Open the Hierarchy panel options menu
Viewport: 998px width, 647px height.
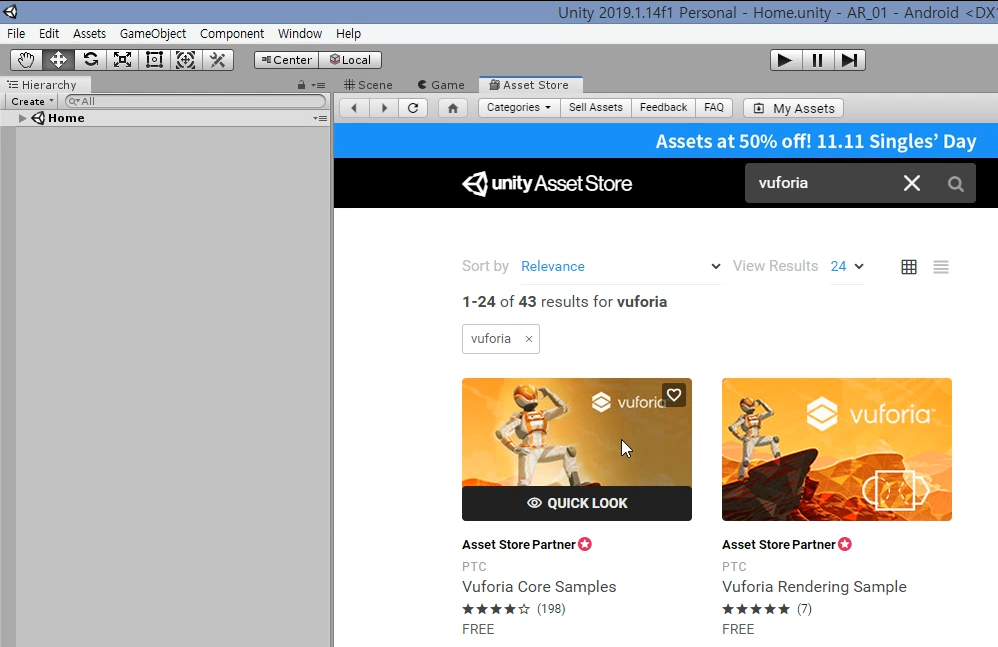coord(318,85)
